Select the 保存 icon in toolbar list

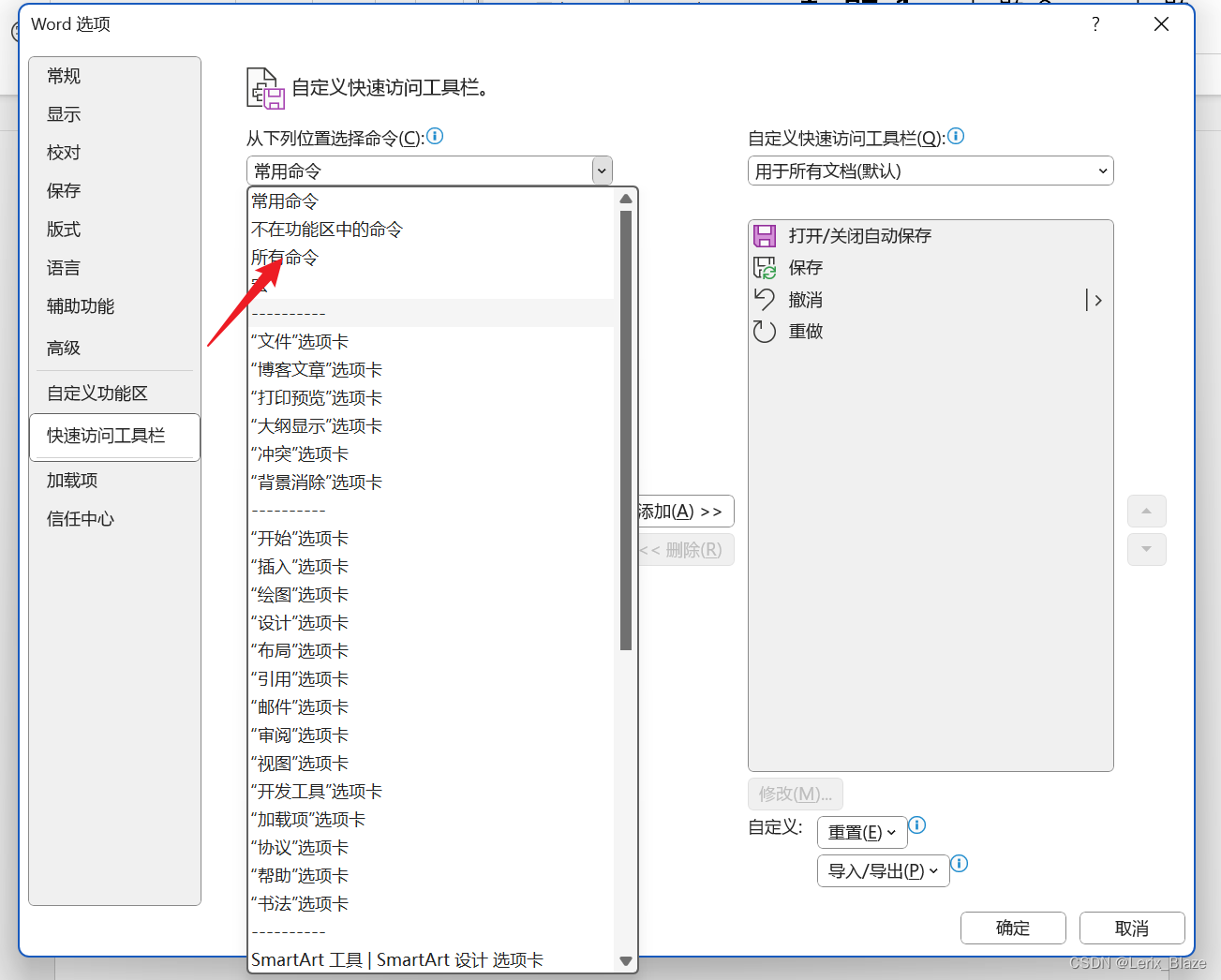pos(766,268)
